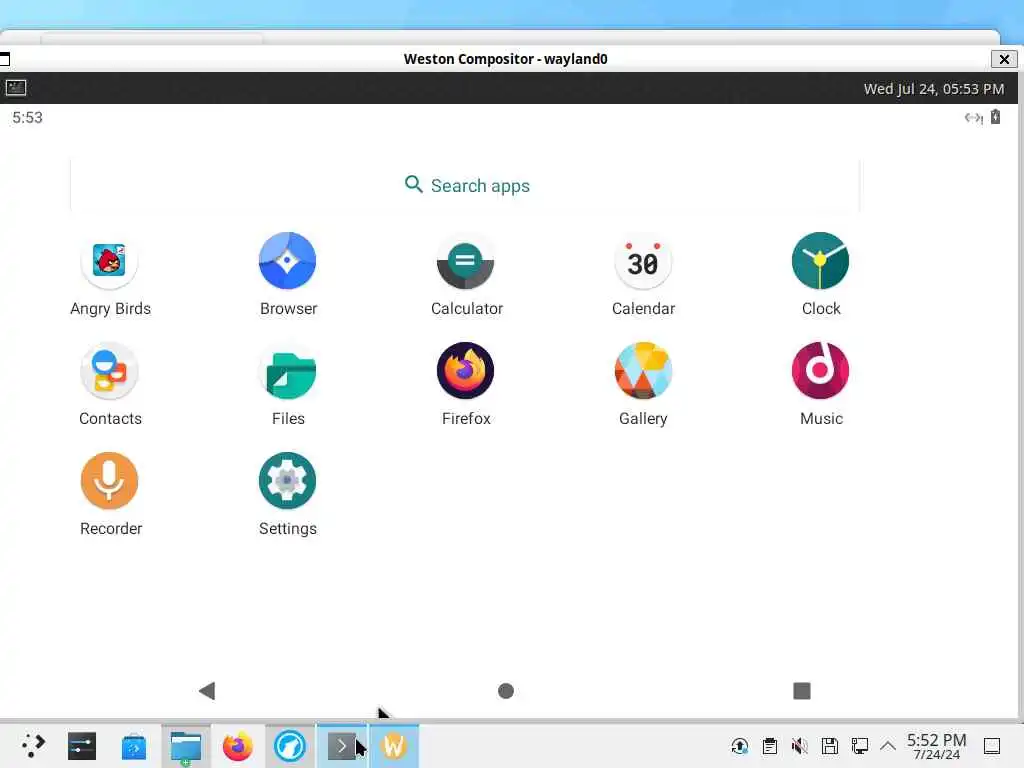
Task: Open the Files app in Android
Action: [x=287, y=371]
